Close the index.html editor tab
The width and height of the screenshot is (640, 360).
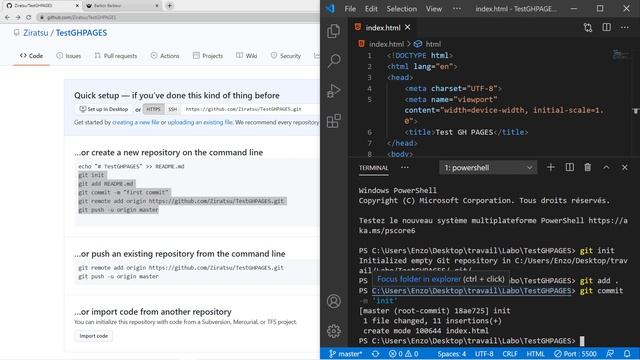407,27
